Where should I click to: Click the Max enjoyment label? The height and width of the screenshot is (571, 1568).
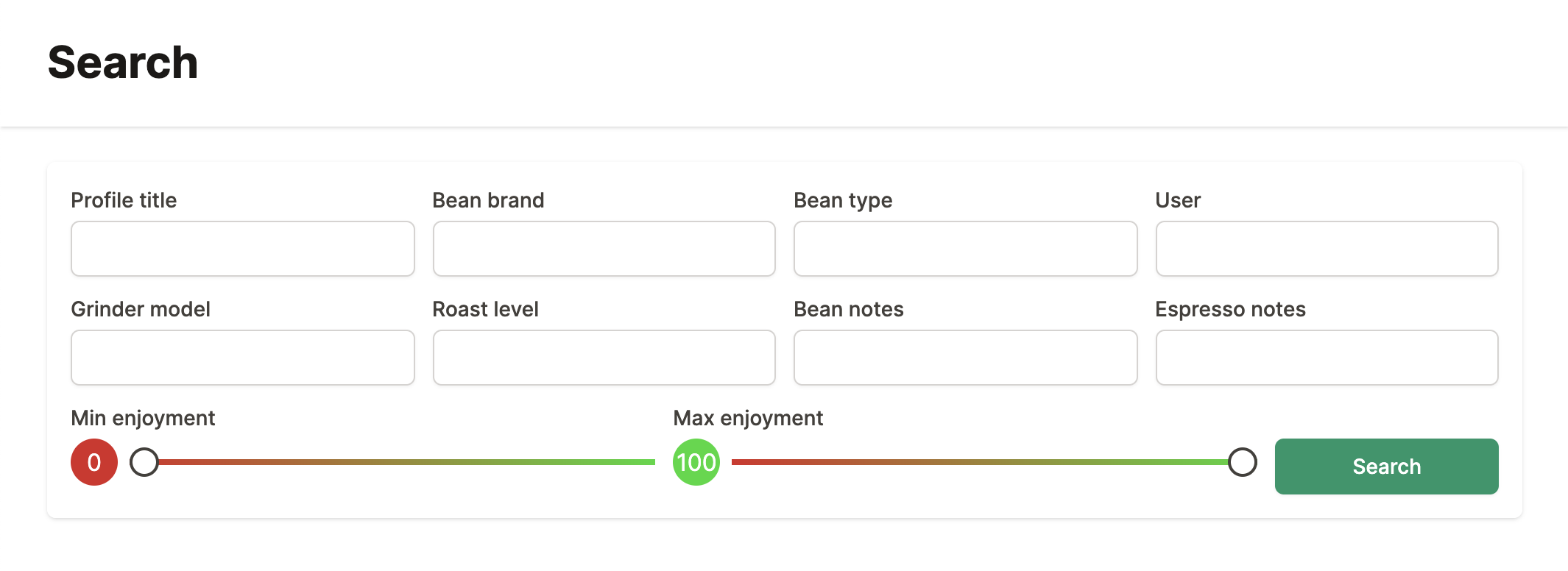pos(748,418)
